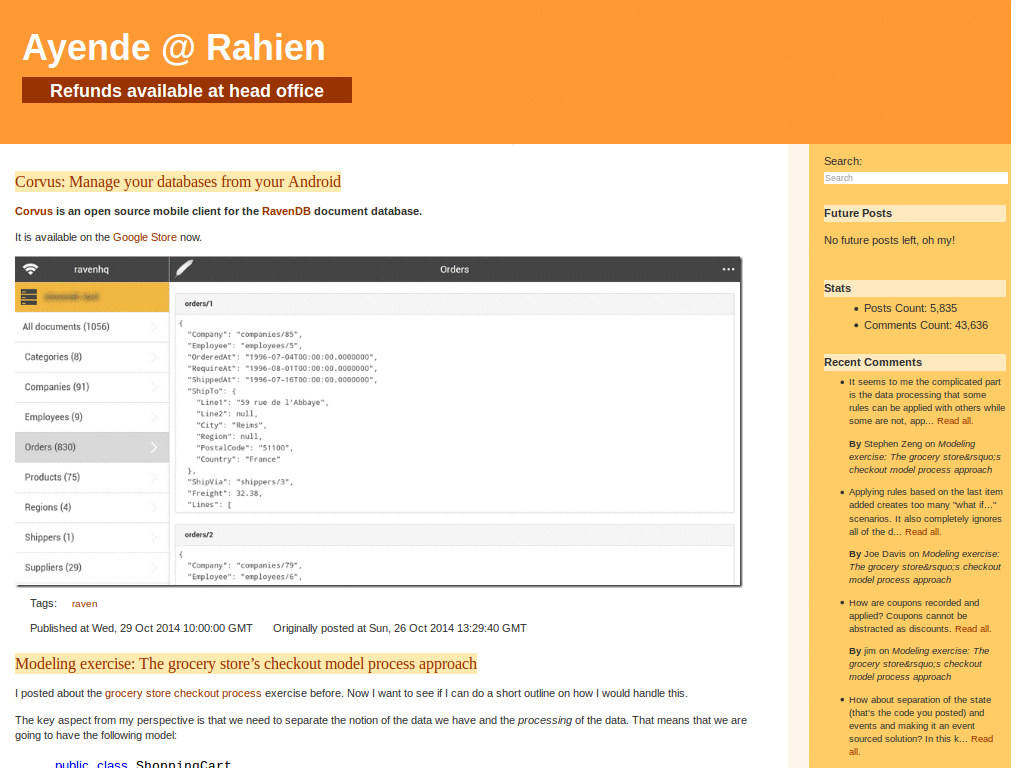The height and width of the screenshot is (768, 1024).
Task: Select Employees (9) in the collections list
Action: point(54,417)
